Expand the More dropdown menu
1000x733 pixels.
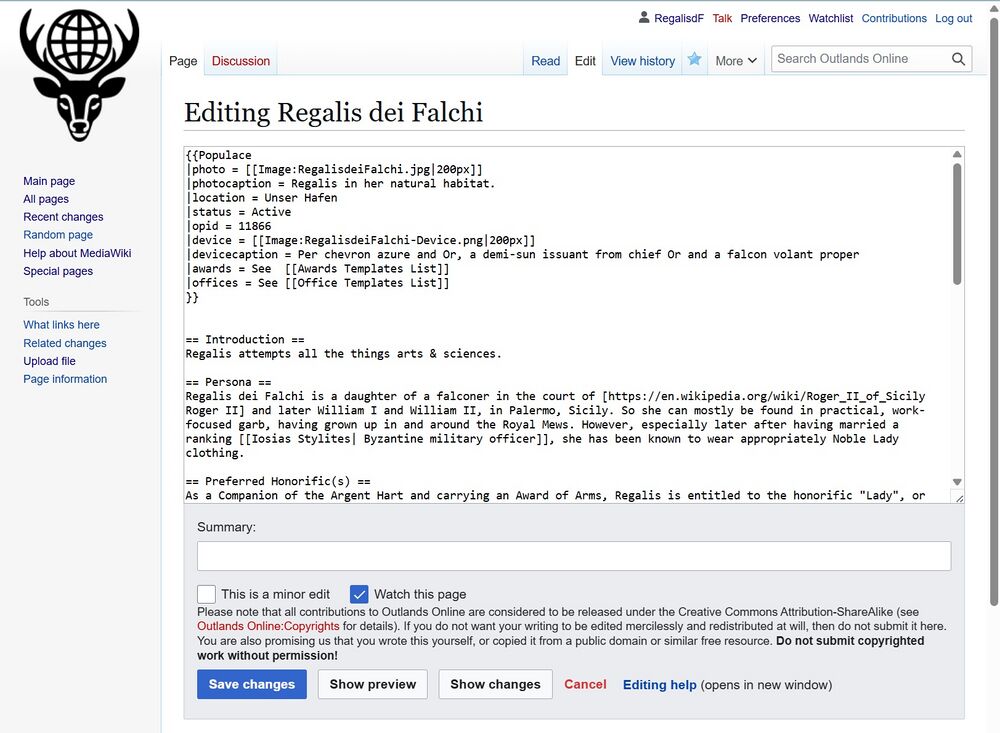click(x=736, y=61)
